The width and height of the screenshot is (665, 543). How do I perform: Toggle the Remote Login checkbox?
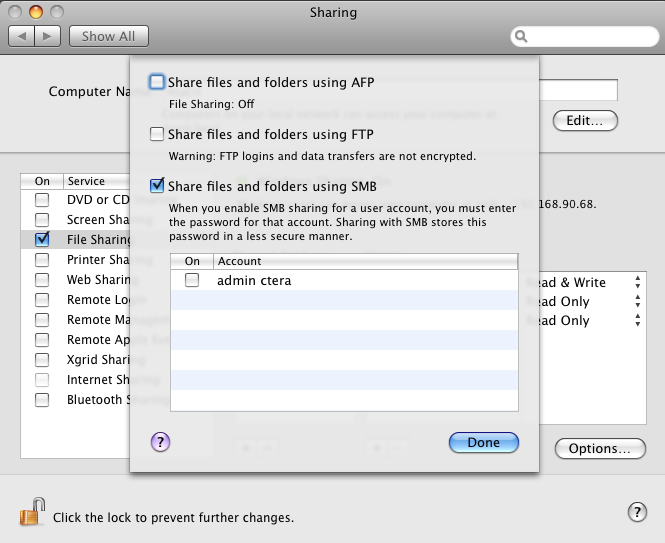coord(42,299)
